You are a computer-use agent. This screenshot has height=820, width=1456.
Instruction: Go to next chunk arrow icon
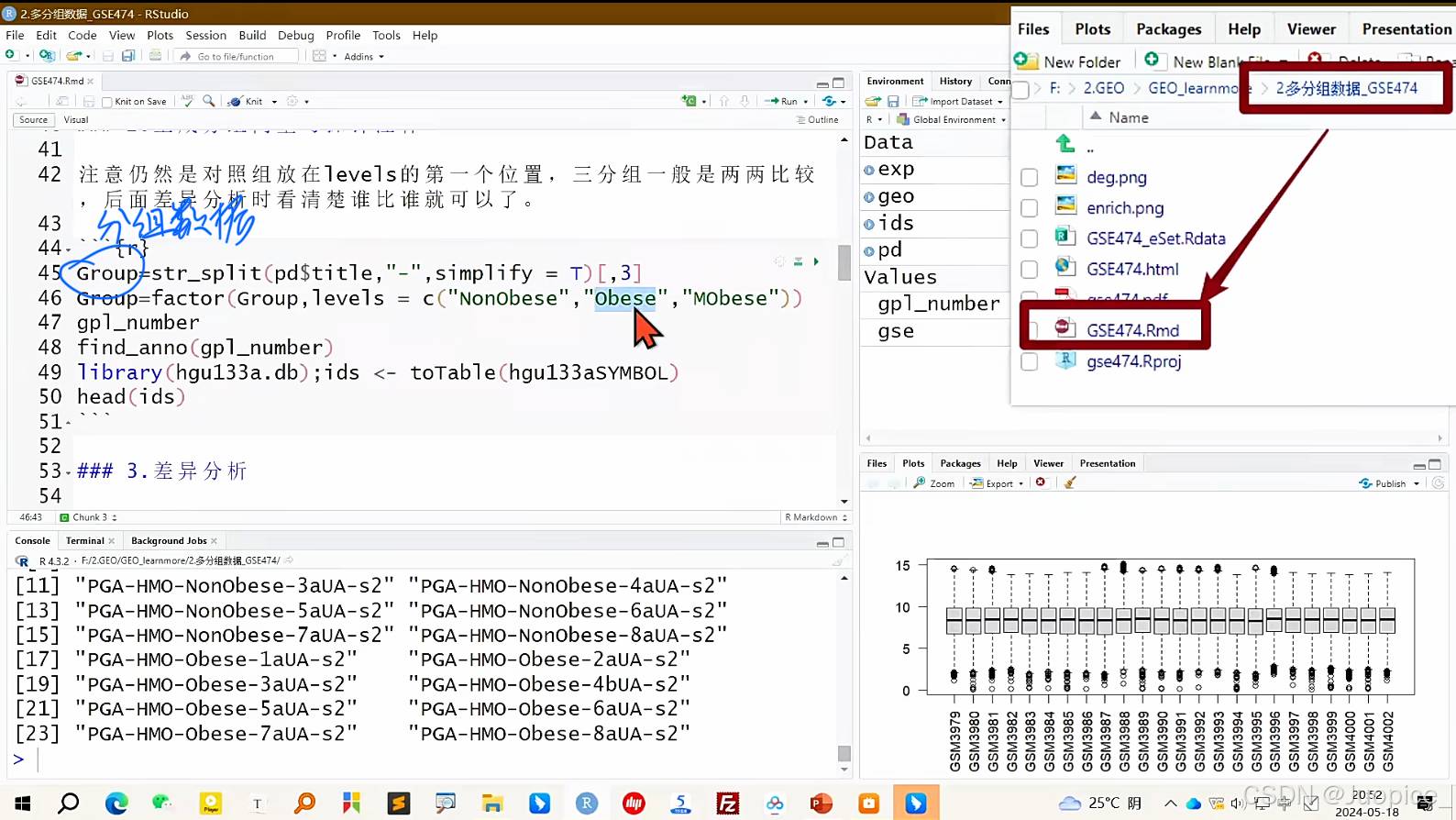[x=745, y=101]
